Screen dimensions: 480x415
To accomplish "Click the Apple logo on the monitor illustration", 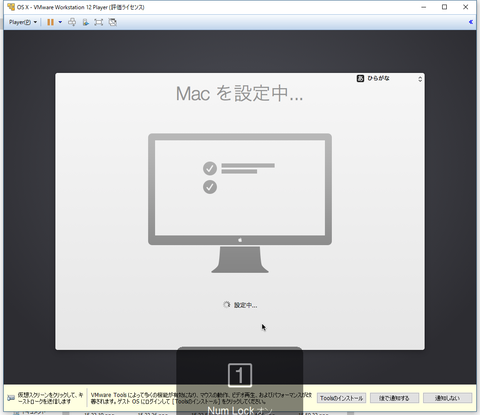I will point(240,240).
